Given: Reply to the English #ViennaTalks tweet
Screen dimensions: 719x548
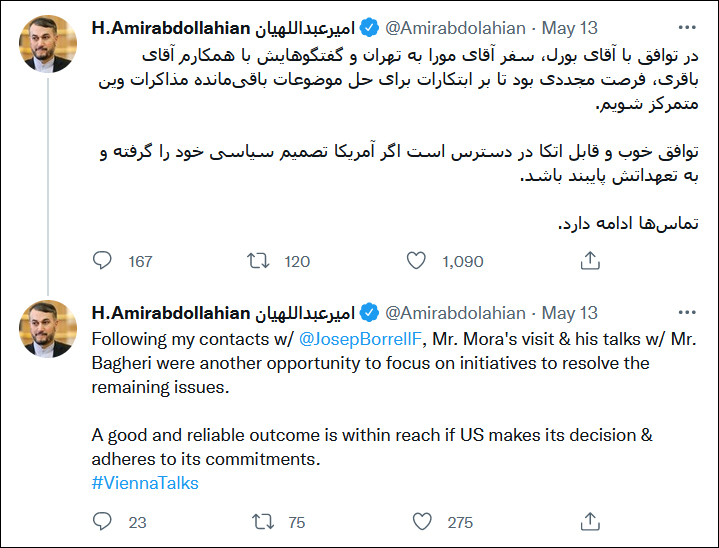Looking at the screenshot, I should 103,521.
